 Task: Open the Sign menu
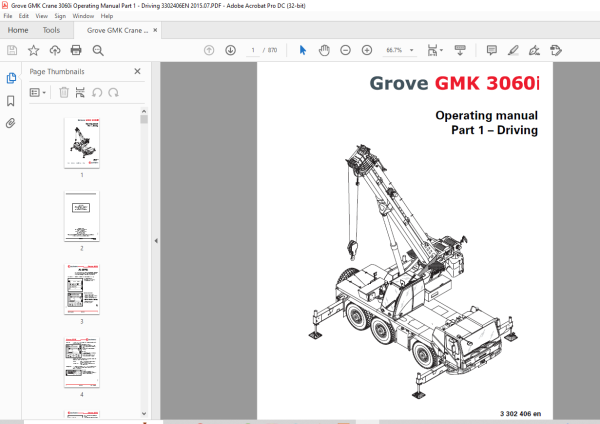[60, 16]
